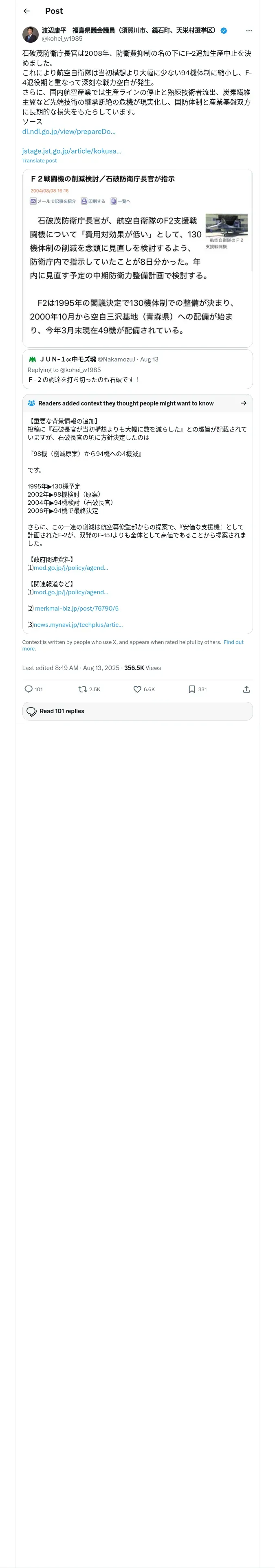Open the news.mynavi.jp techplus link
This screenshot has width=275, height=1568.
78,624
